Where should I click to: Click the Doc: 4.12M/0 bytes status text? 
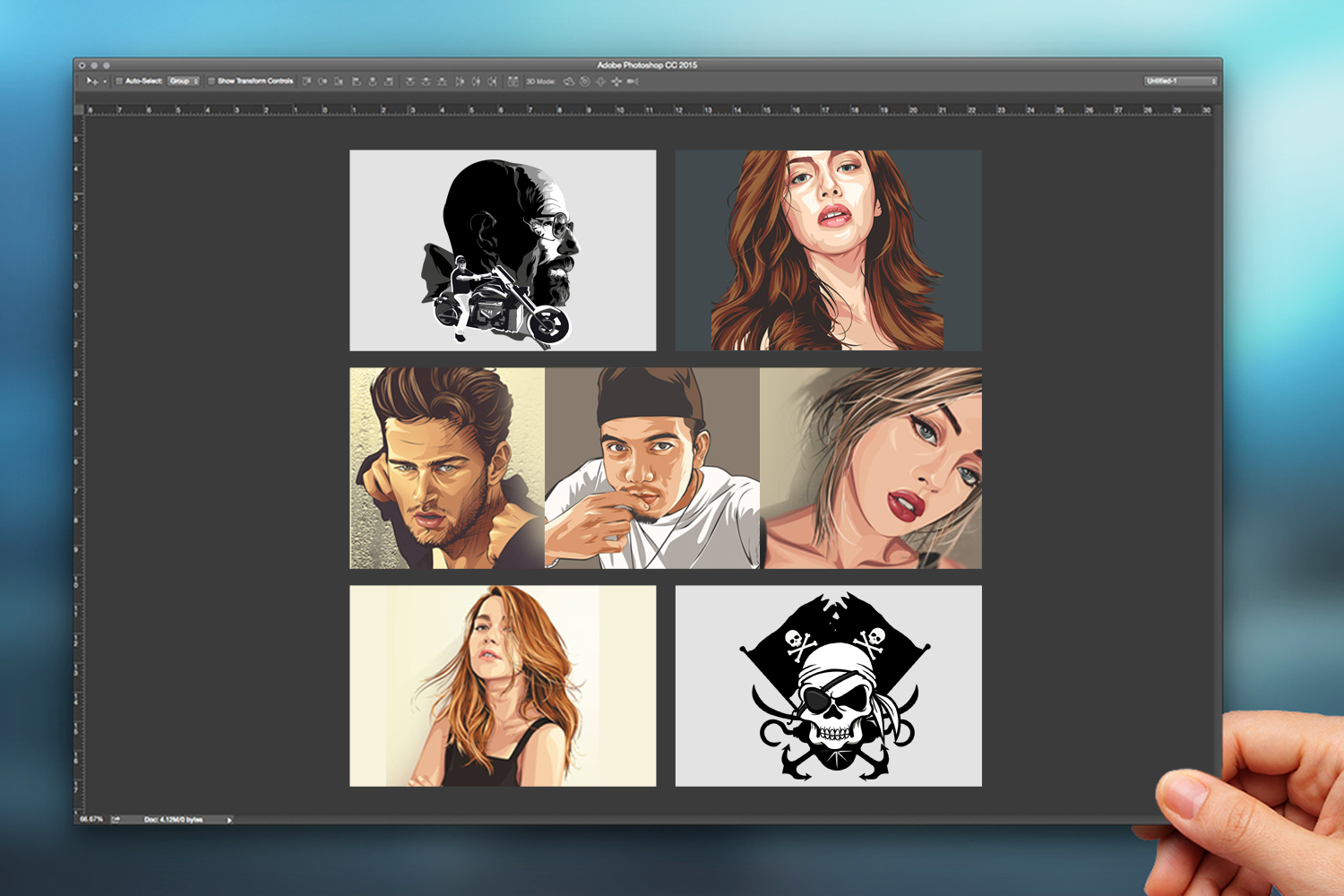[174, 819]
